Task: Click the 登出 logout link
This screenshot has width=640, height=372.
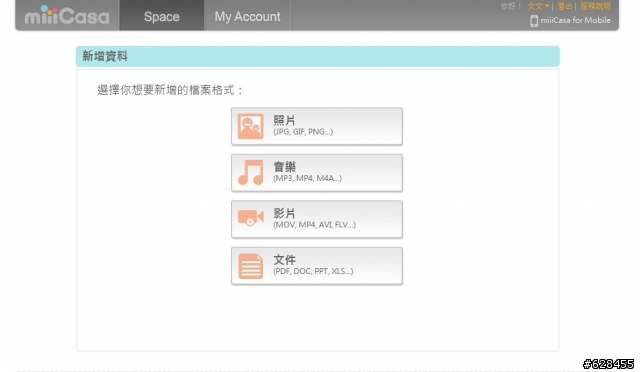Action: 564,6
